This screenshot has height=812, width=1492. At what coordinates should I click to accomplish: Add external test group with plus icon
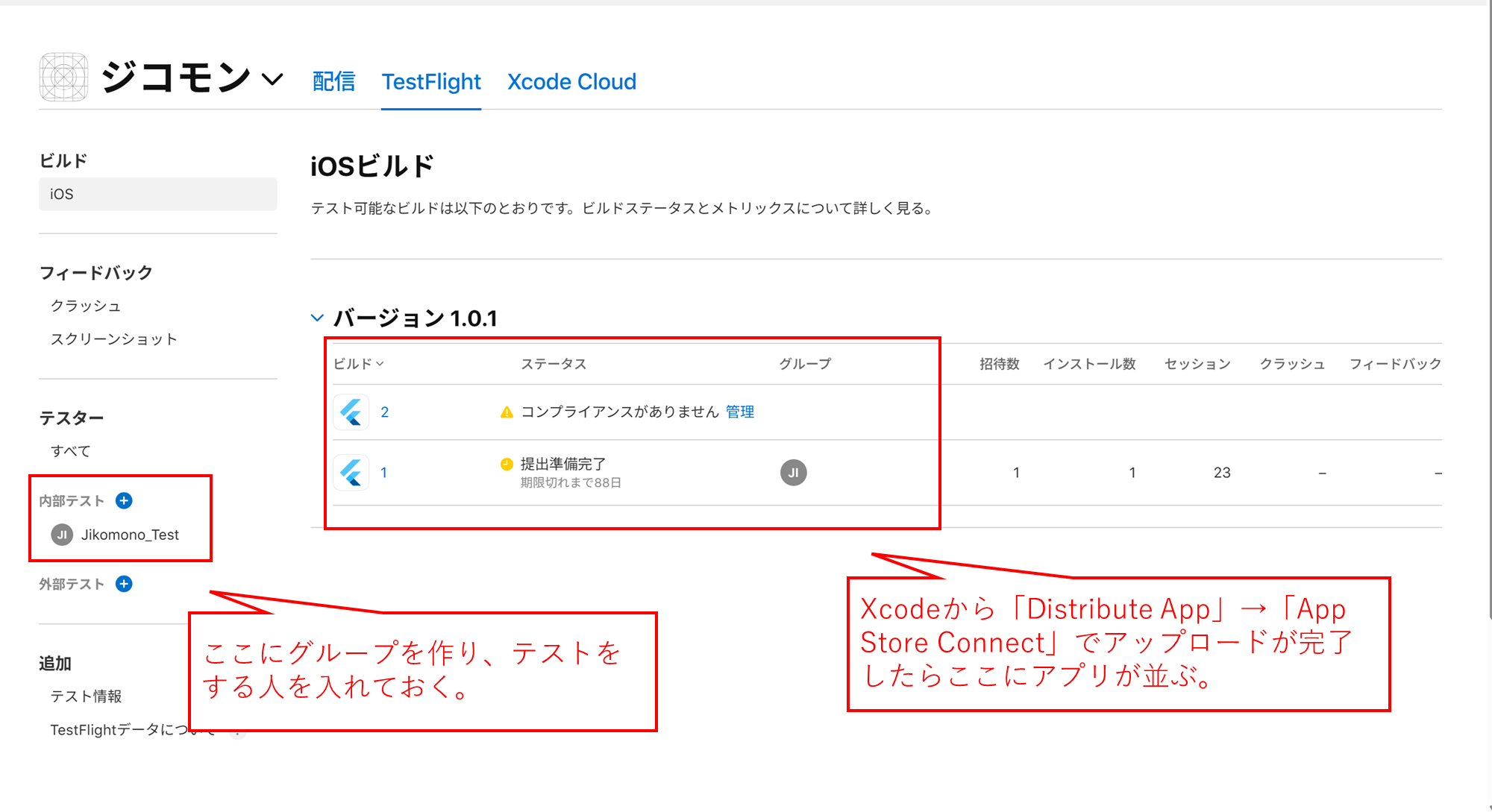124,584
